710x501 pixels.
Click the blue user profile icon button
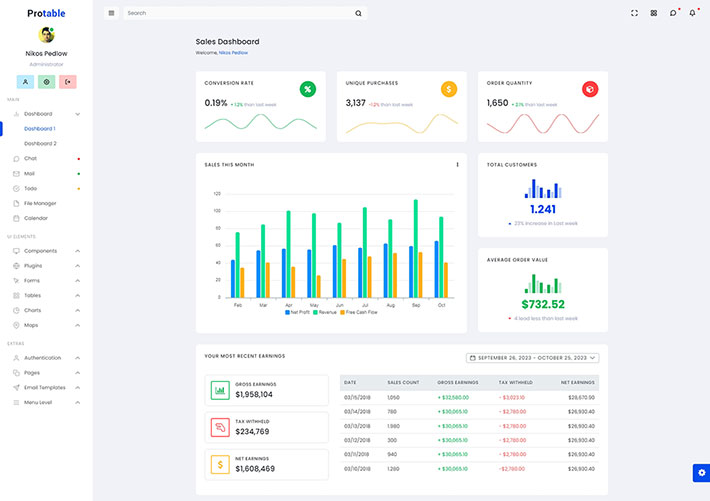coord(25,82)
